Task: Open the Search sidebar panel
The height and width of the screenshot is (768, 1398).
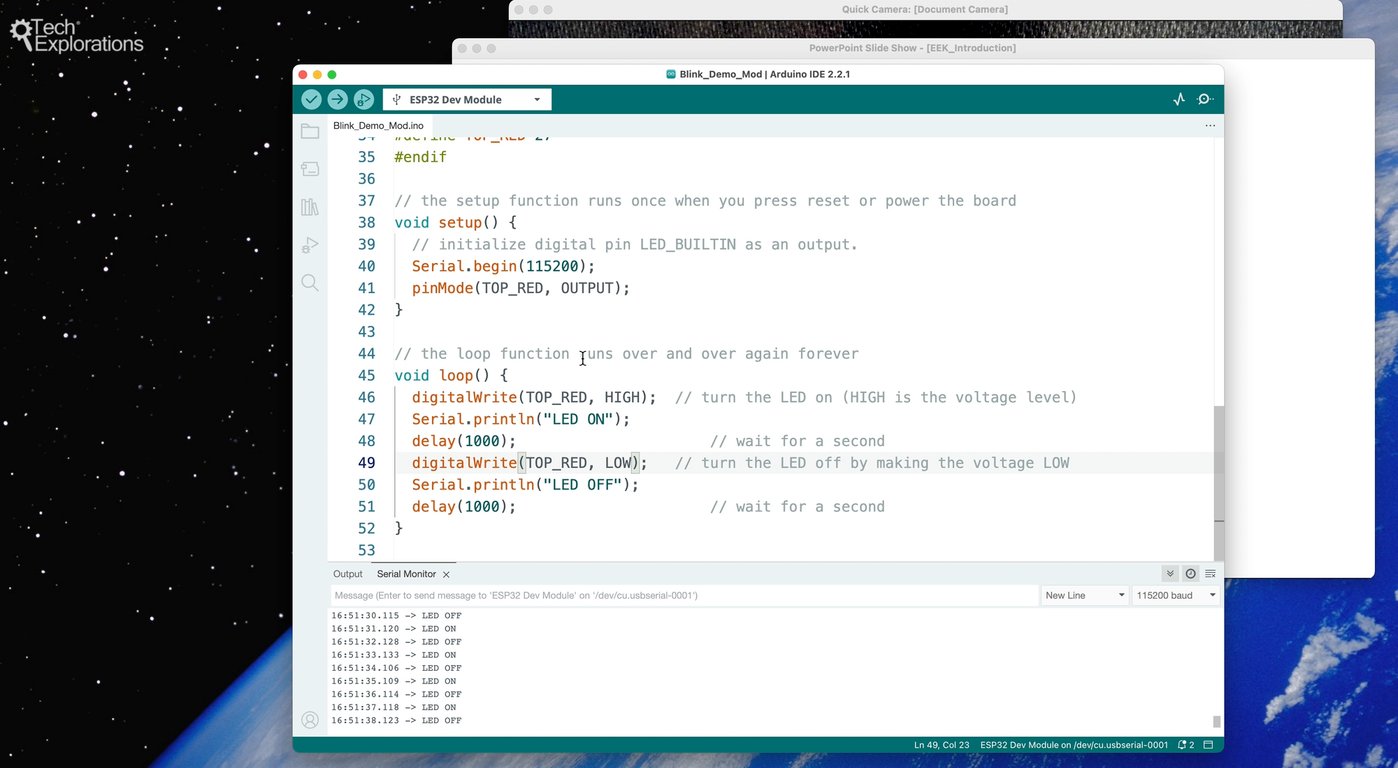Action: [x=310, y=283]
